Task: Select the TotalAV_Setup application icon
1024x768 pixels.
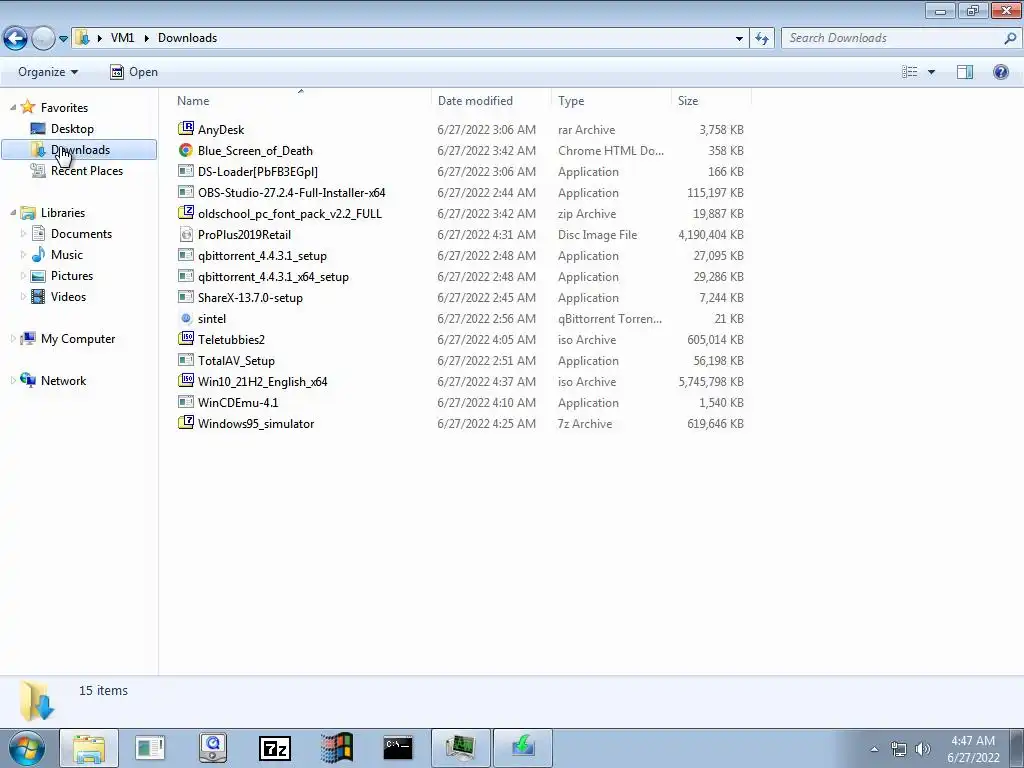Action: coord(186,360)
